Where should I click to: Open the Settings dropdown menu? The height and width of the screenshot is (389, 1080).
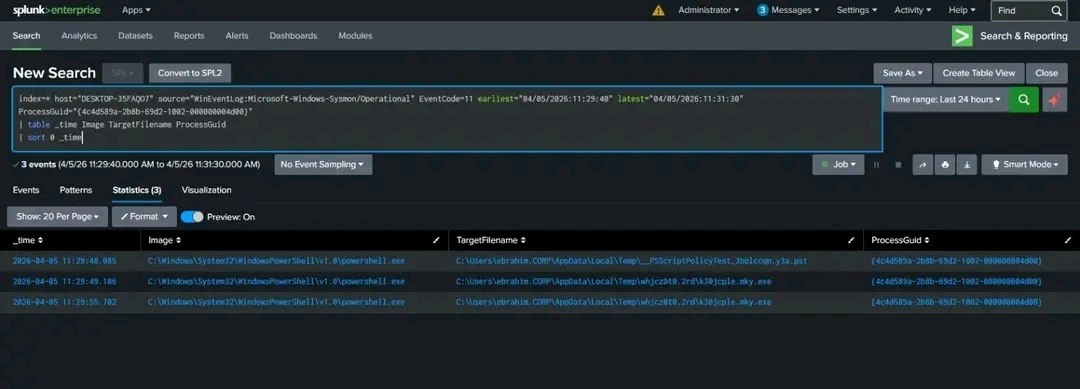tap(857, 10)
